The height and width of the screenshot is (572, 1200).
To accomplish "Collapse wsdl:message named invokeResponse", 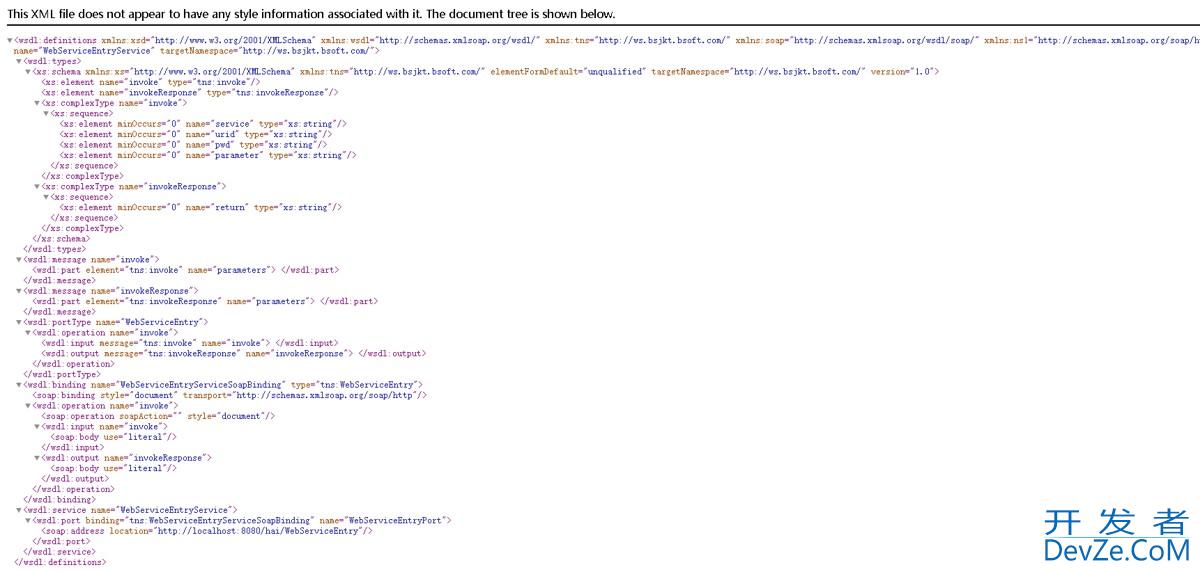I will click(19, 291).
